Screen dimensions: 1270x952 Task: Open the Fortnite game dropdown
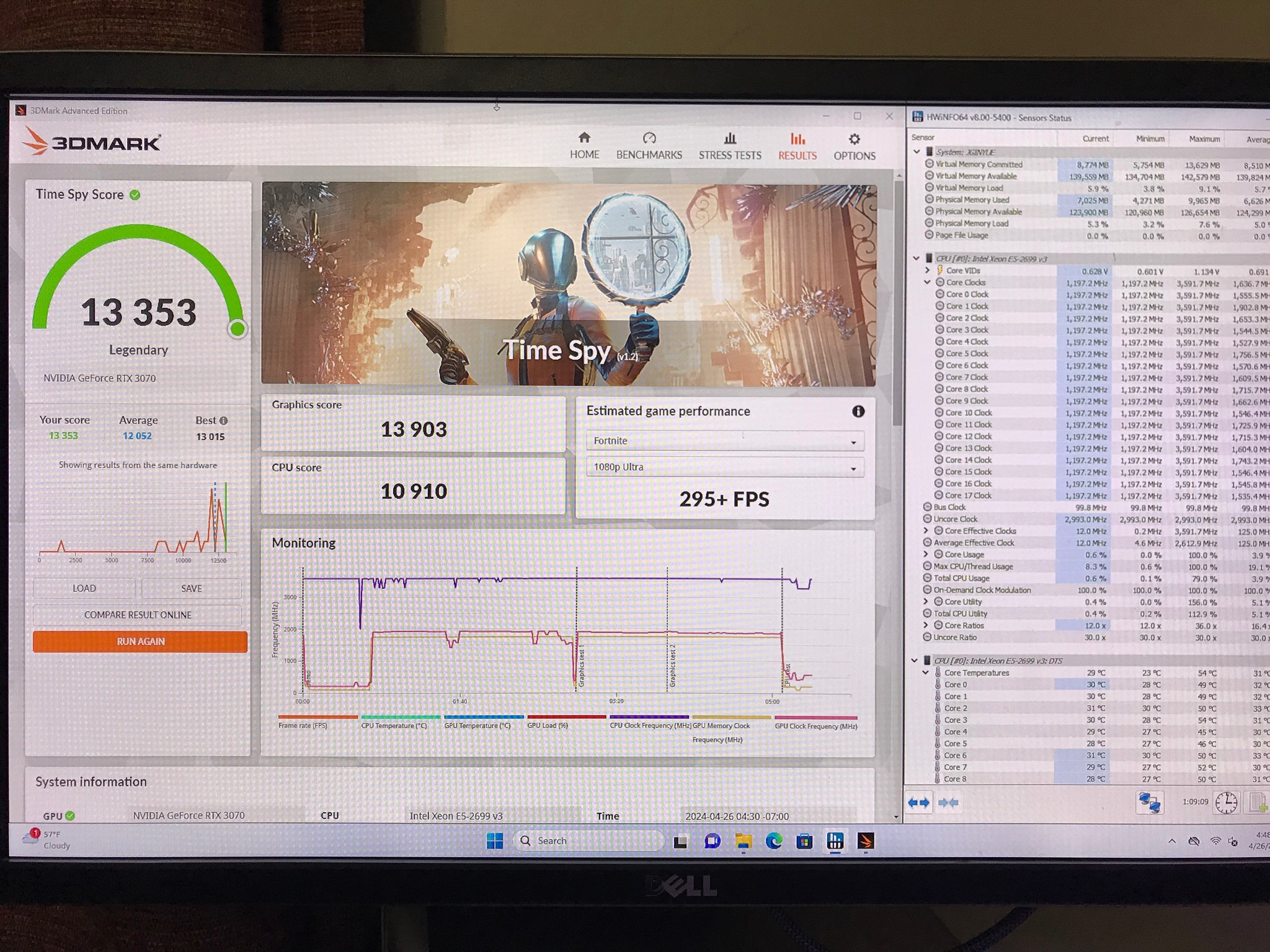pos(725,441)
